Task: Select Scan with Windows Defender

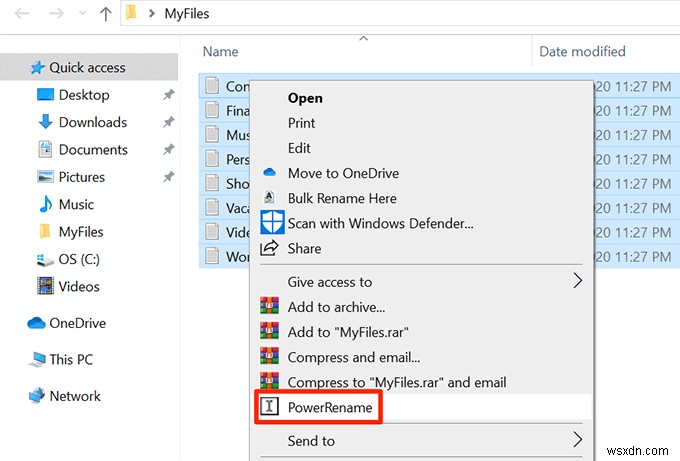Action: click(x=381, y=224)
